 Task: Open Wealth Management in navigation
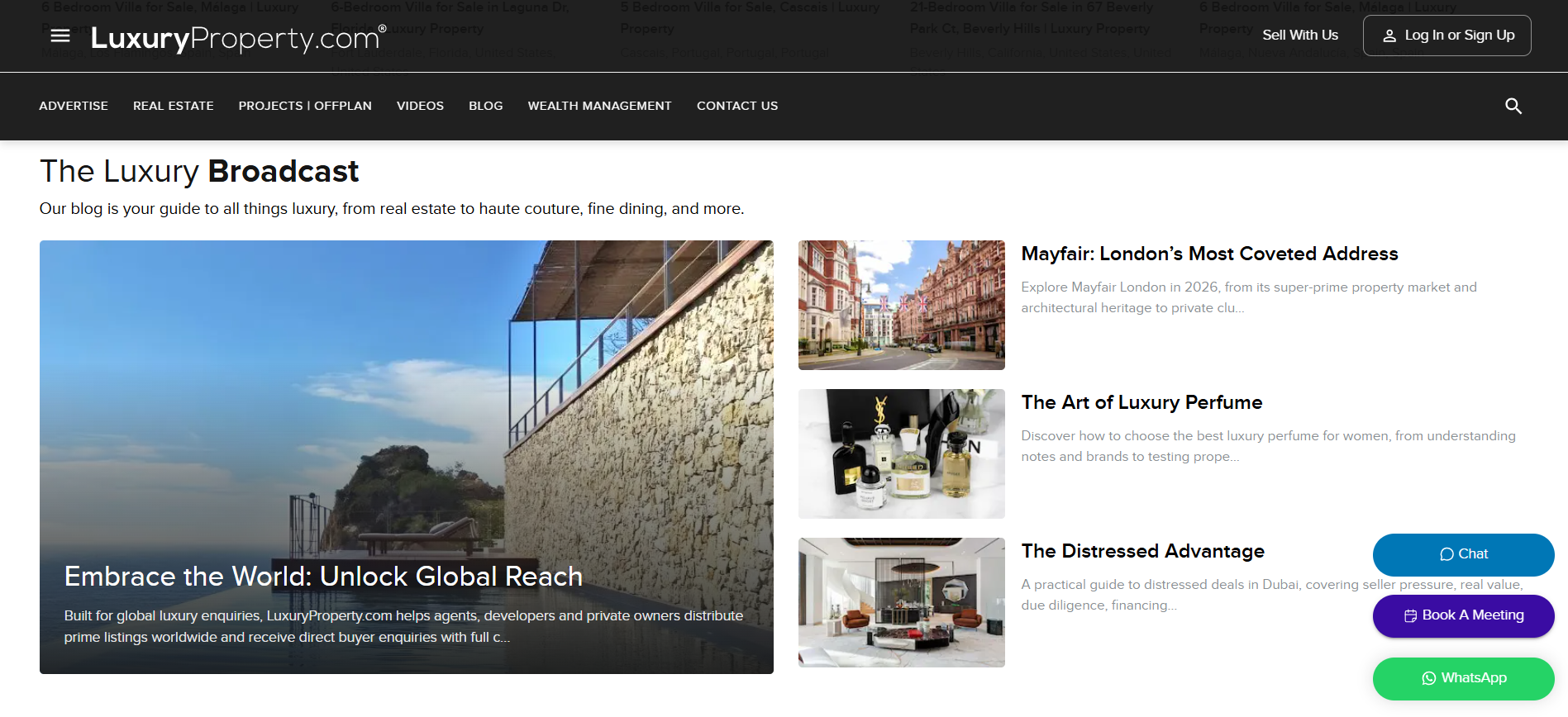coord(599,106)
